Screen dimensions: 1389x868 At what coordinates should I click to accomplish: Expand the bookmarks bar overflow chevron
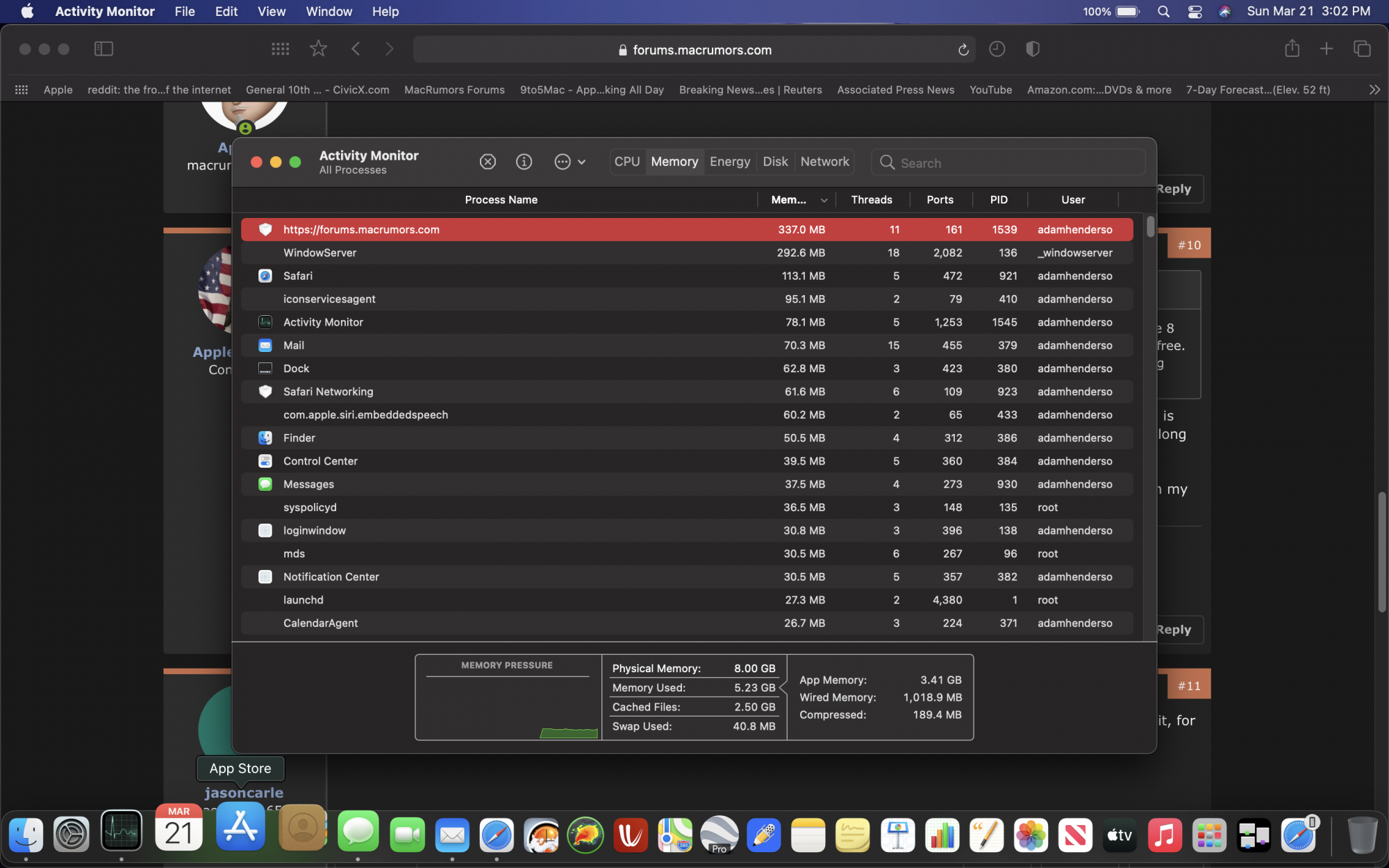(x=1374, y=90)
